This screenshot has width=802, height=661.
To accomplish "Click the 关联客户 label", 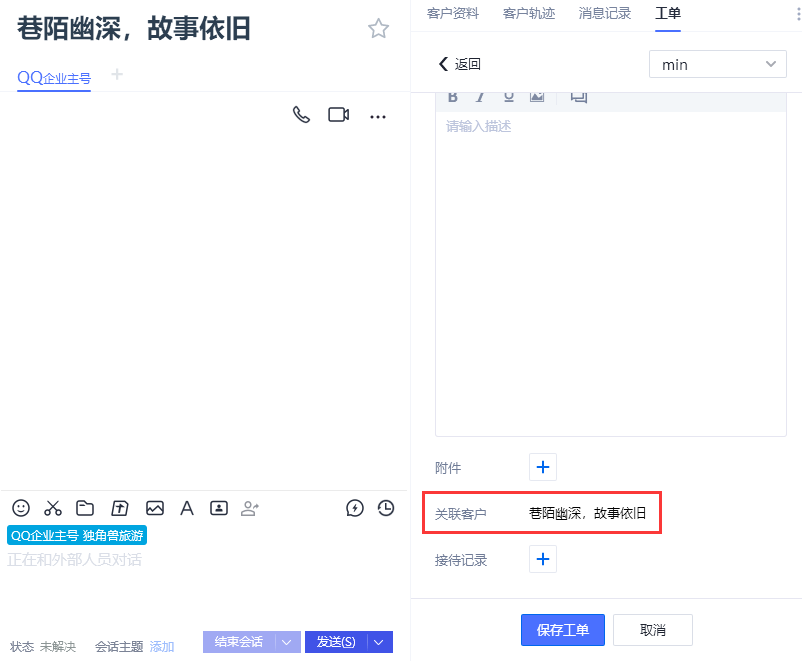I will point(460,514).
